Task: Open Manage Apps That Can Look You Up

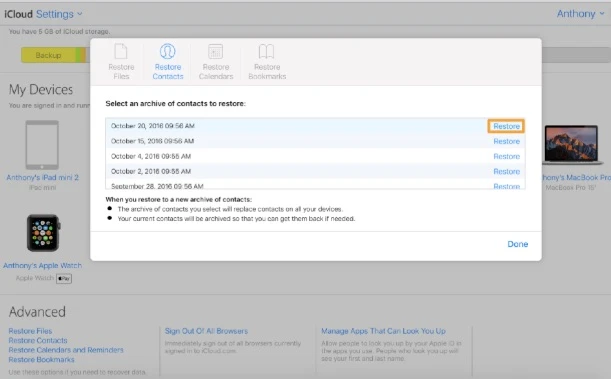Action: [383, 331]
